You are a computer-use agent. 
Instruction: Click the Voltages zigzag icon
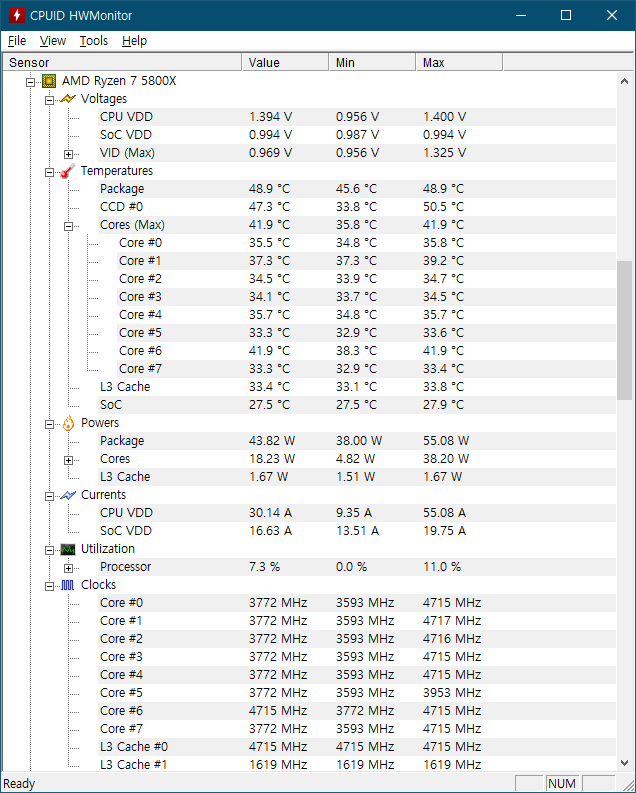pos(68,99)
